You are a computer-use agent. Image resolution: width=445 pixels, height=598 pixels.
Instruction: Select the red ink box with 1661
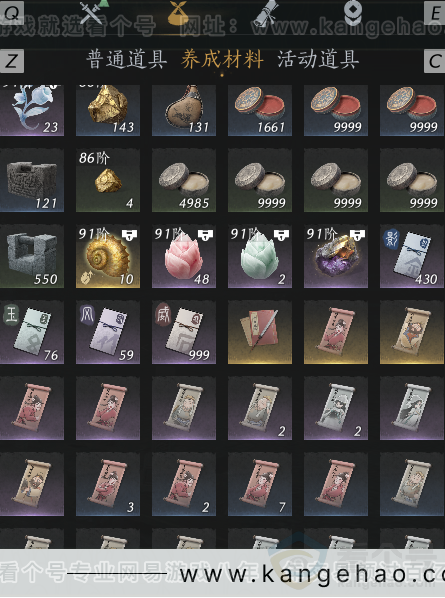pos(260,110)
